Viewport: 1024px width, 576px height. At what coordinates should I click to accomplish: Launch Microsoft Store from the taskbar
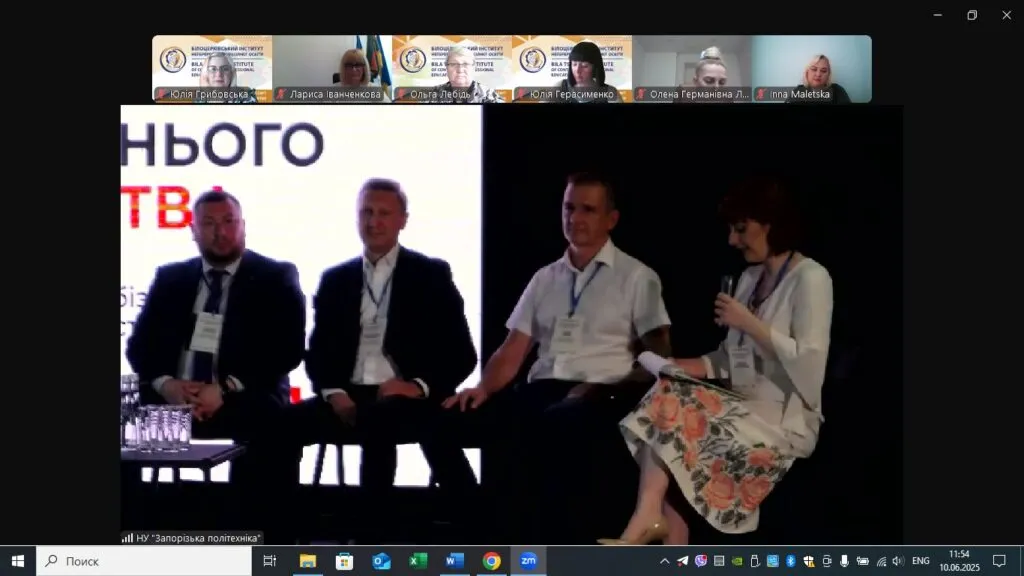[344, 561]
